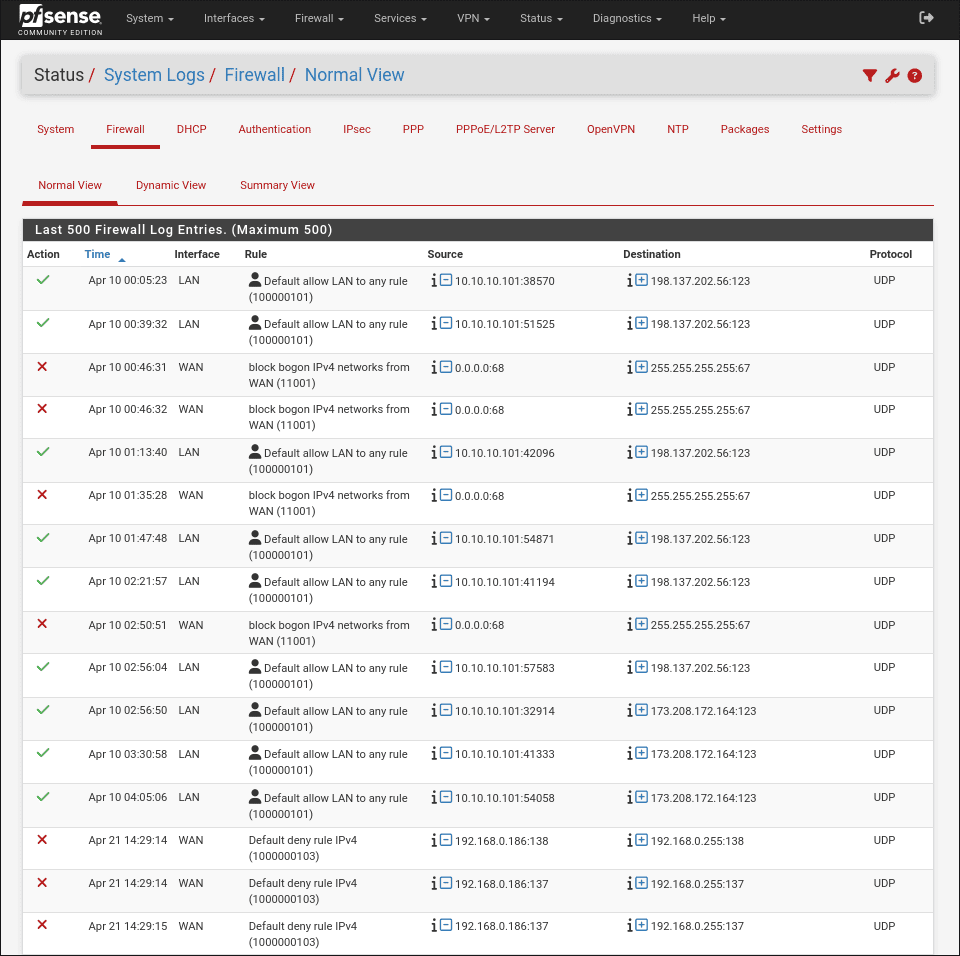Viewport: 960px width, 956px height.
Task: Switch to the IPsec tab
Action: coord(357,129)
